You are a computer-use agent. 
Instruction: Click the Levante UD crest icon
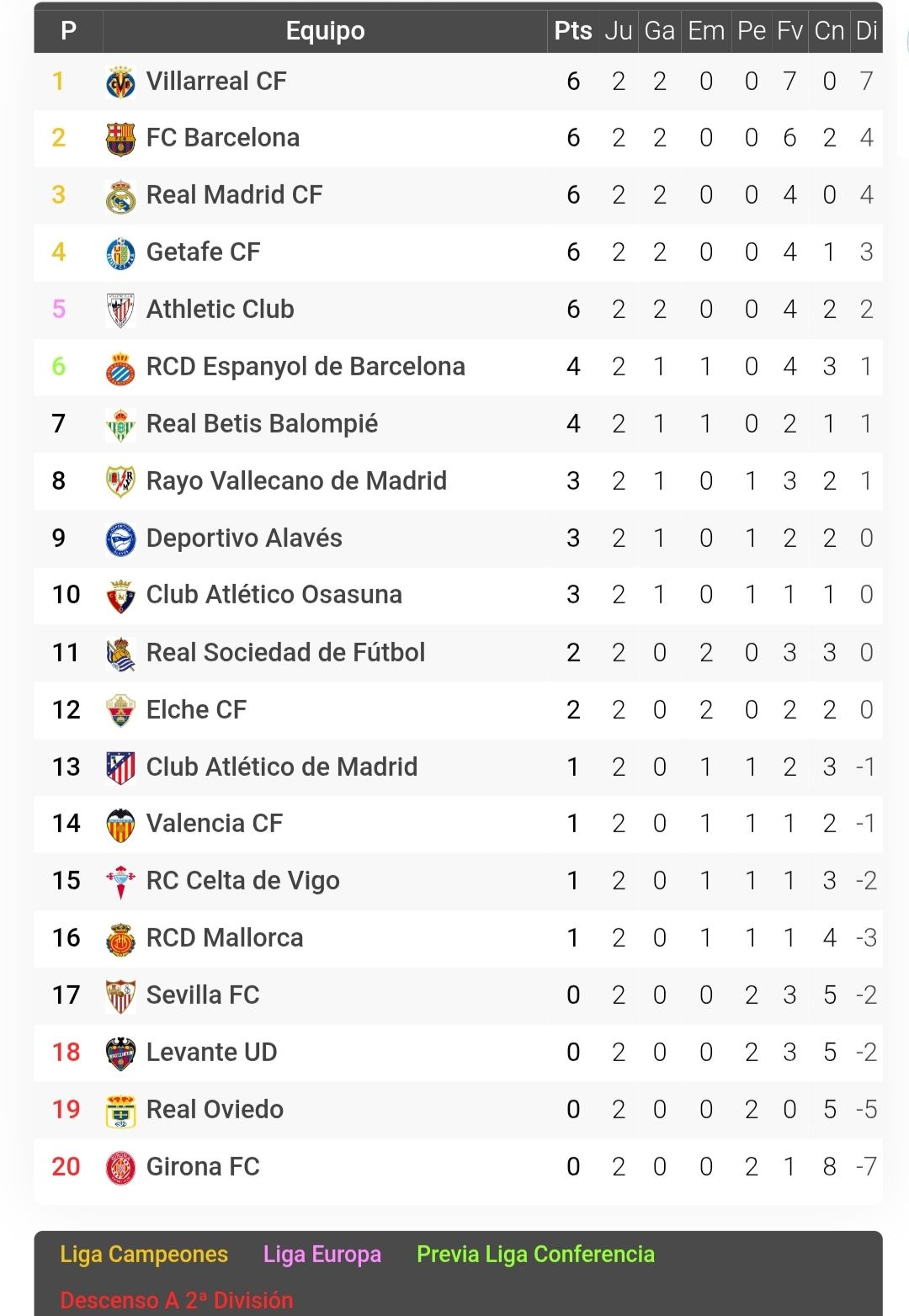pyautogui.click(x=120, y=1053)
